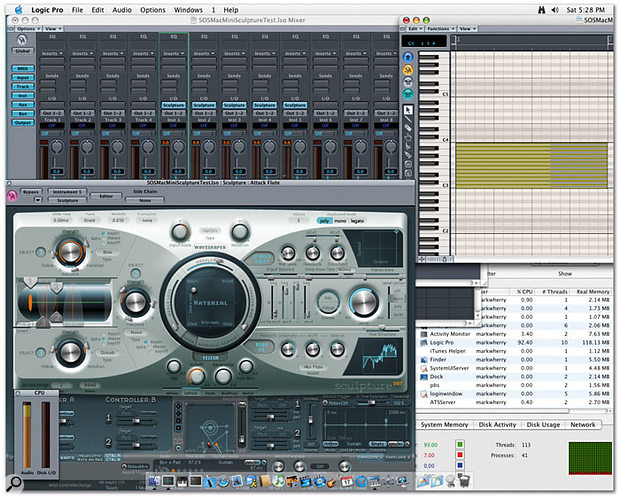The height and width of the screenshot is (498, 620).
Task: Open Safari from the Dock
Action: point(223,481)
